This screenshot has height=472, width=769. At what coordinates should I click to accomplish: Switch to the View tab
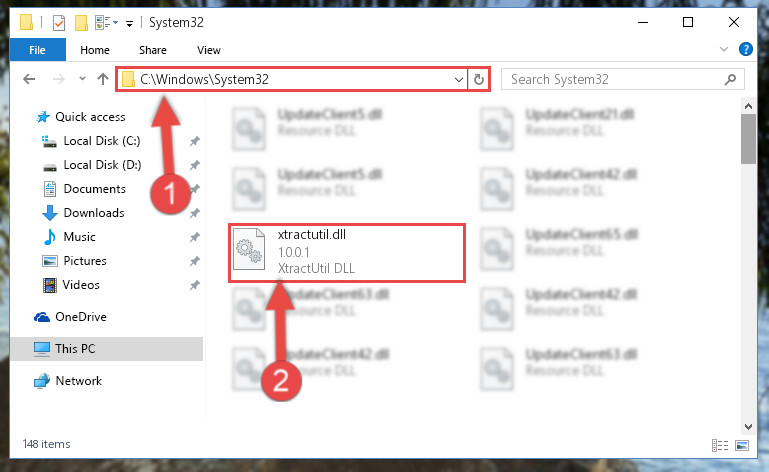click(x=209, y=50)
